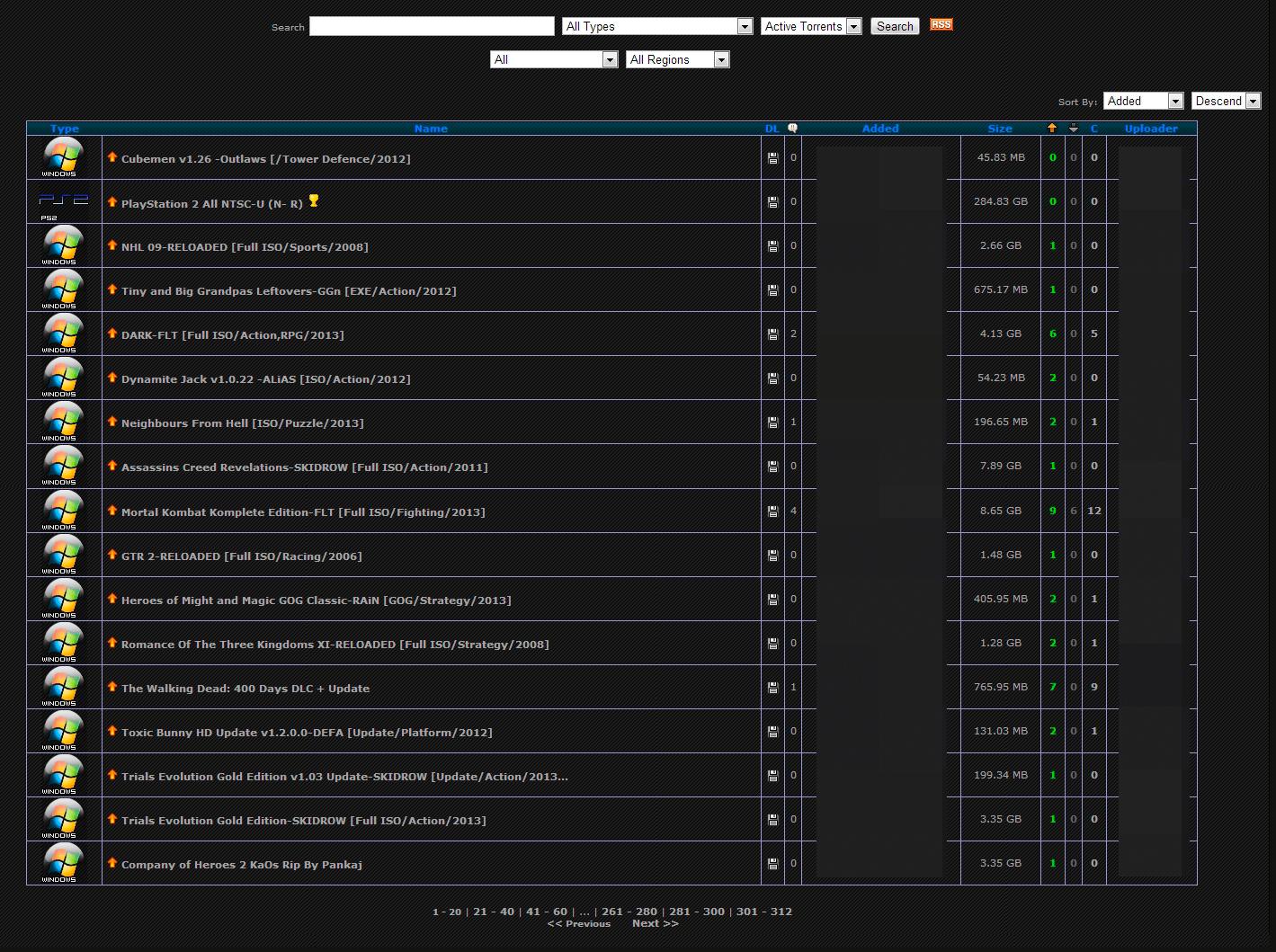Image resolution: width=1276 pixels, height=952 pixels.
Task: Click the 765.95 MB size cell
Action: 1001,687
